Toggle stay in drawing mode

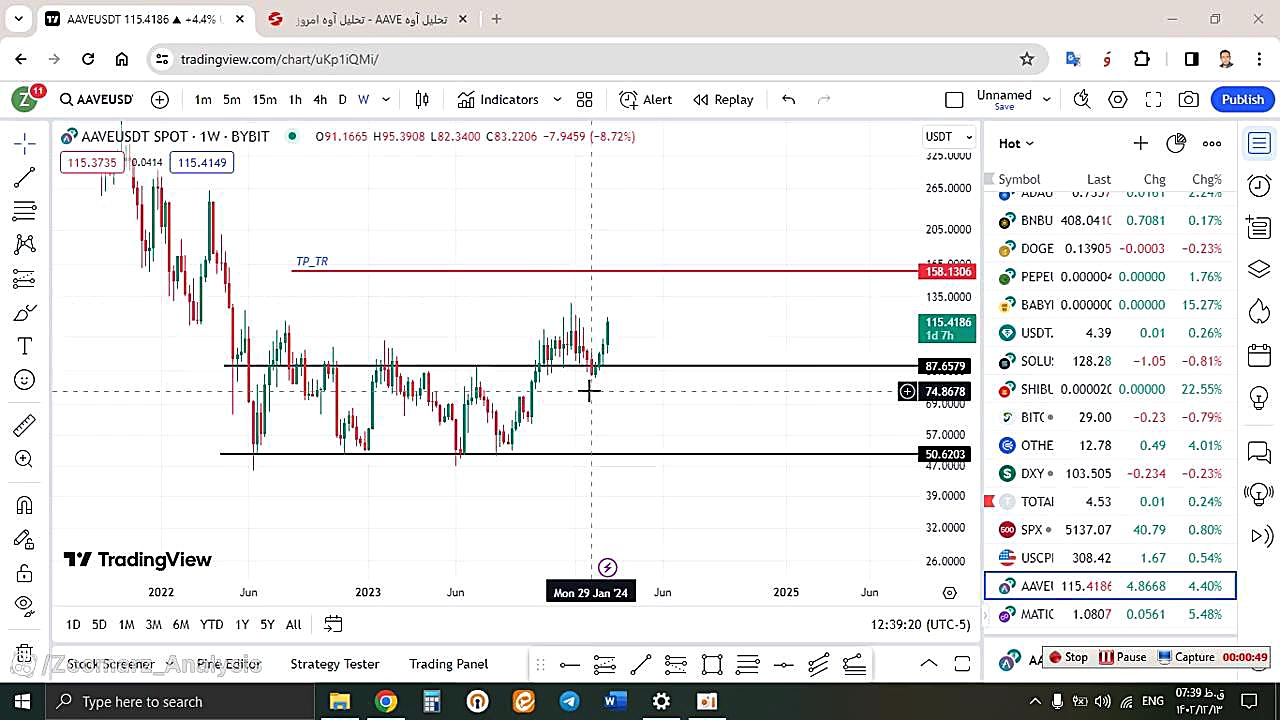click(x=25, y=539)
